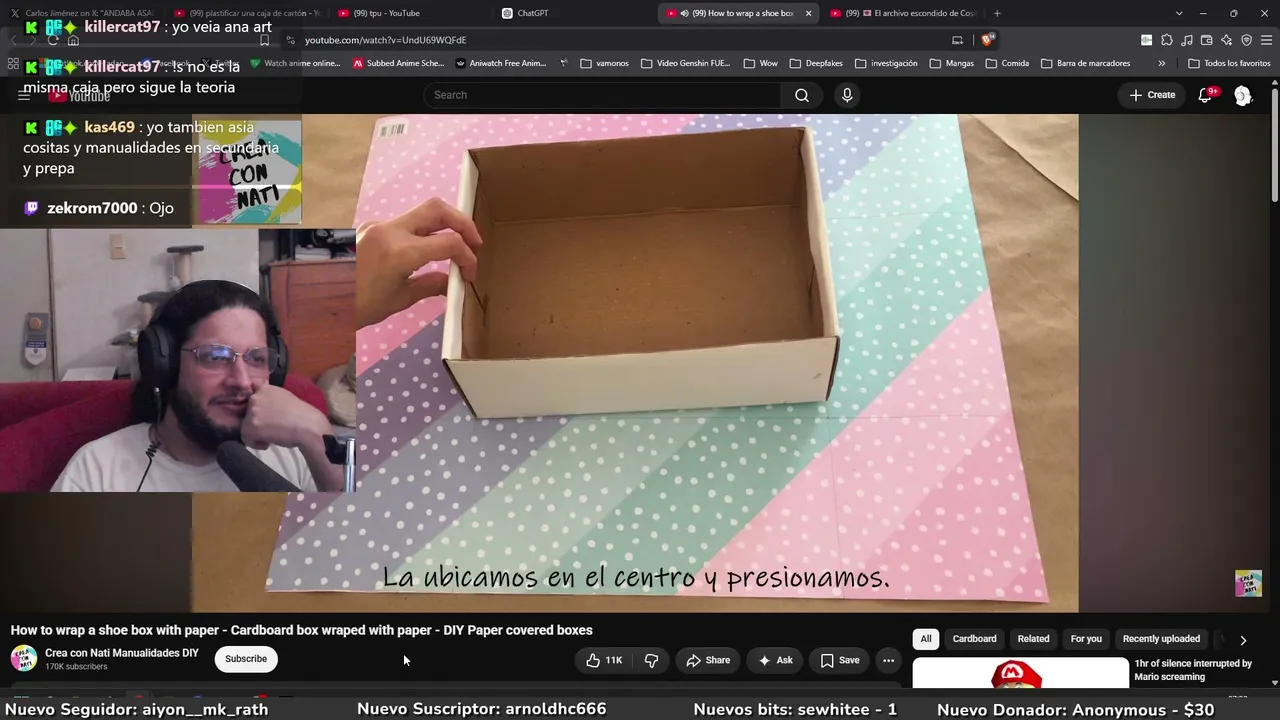1280x720 pixels.
Task: Open 'Crea con Nati Manualidades DIY' channel link
Action: [x=122, y=653]
